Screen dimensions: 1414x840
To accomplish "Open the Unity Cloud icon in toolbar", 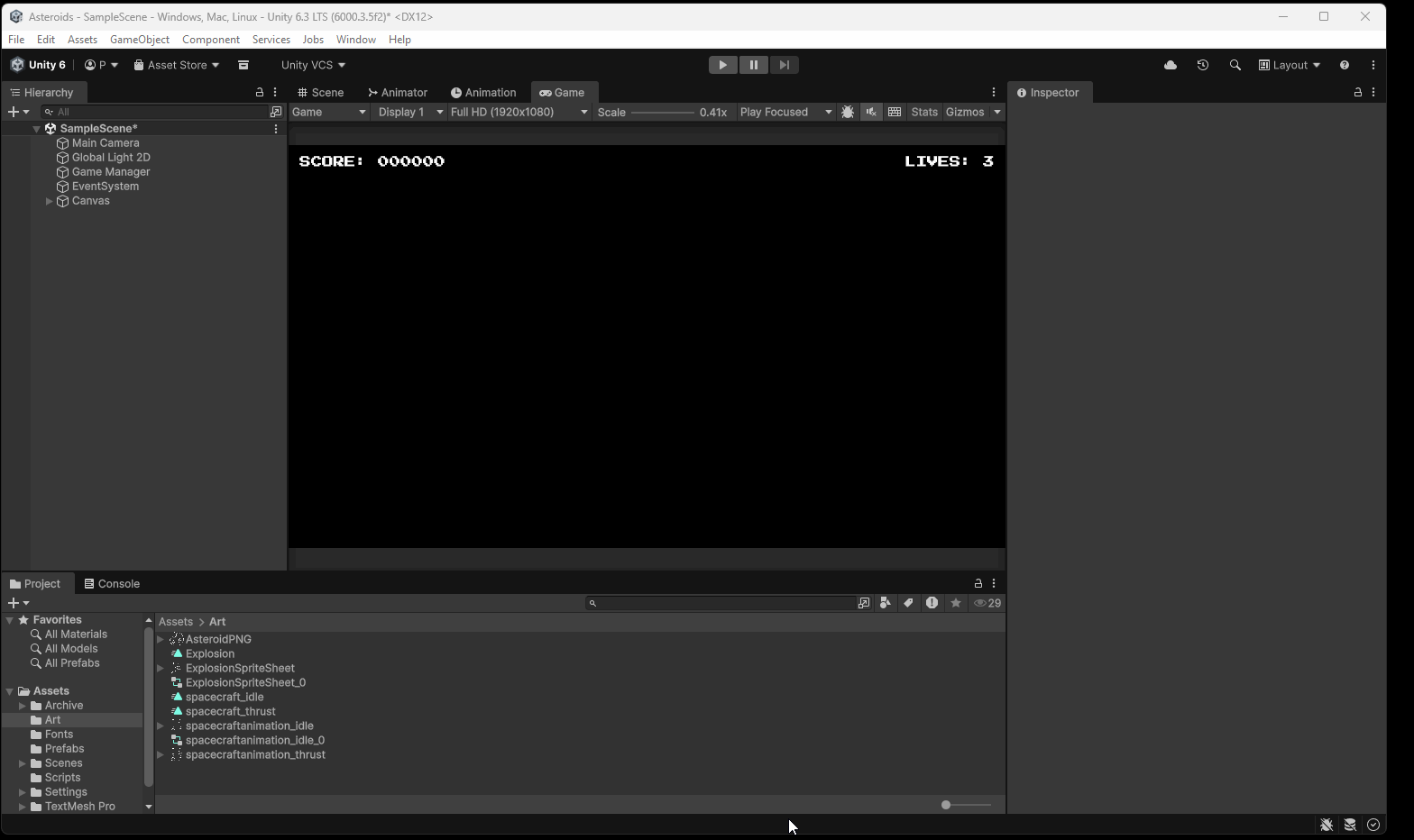I will tap(1171, 65).
